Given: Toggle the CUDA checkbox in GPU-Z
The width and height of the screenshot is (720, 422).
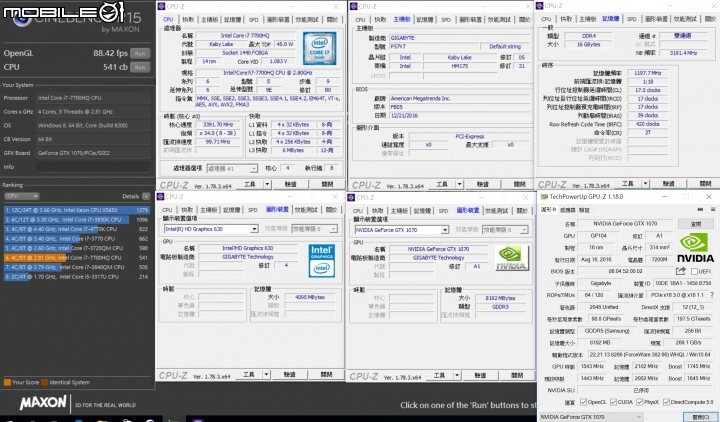Looking at the screenshot, I should [613, 402].
